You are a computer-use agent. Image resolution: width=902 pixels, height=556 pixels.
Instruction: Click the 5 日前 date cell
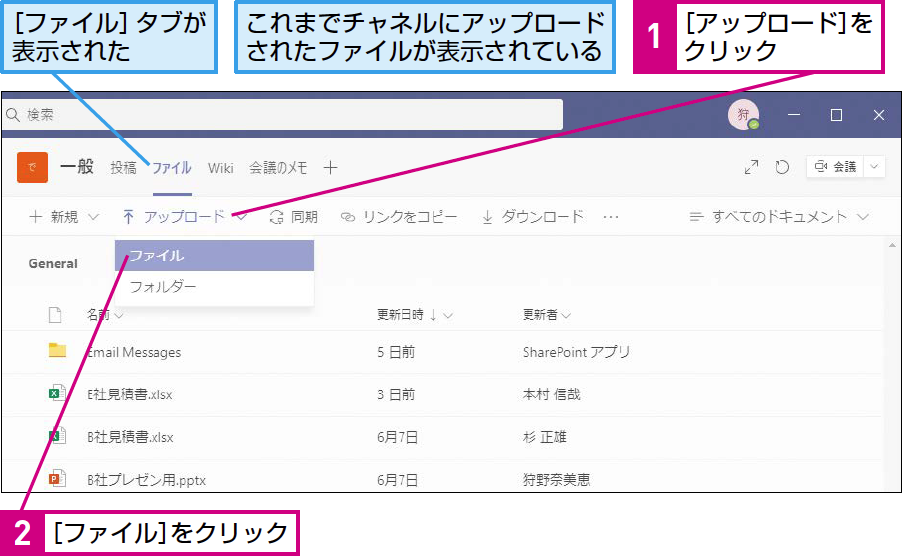(396, 352)
